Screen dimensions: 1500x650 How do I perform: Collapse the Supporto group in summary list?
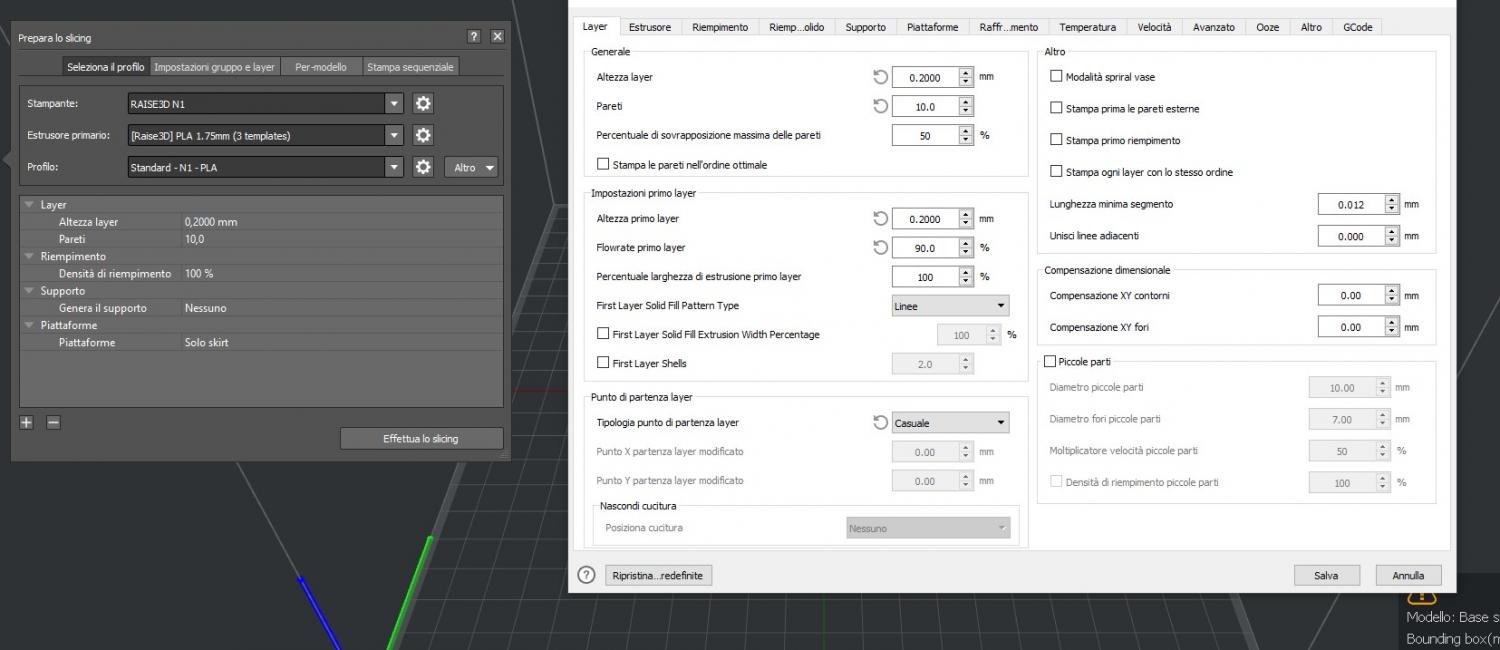tap(29, 290)
